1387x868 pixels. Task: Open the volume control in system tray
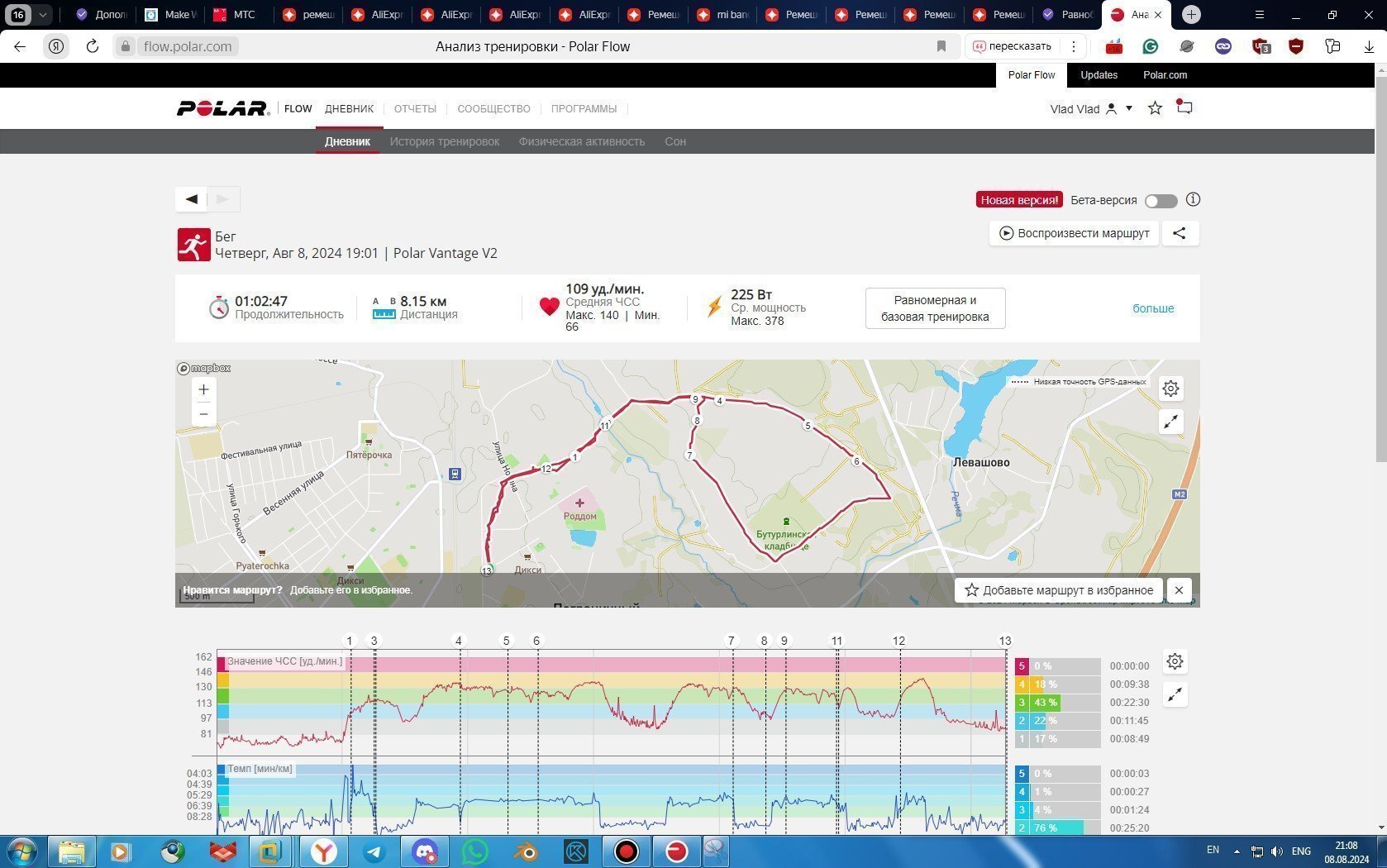[1277, 851]
